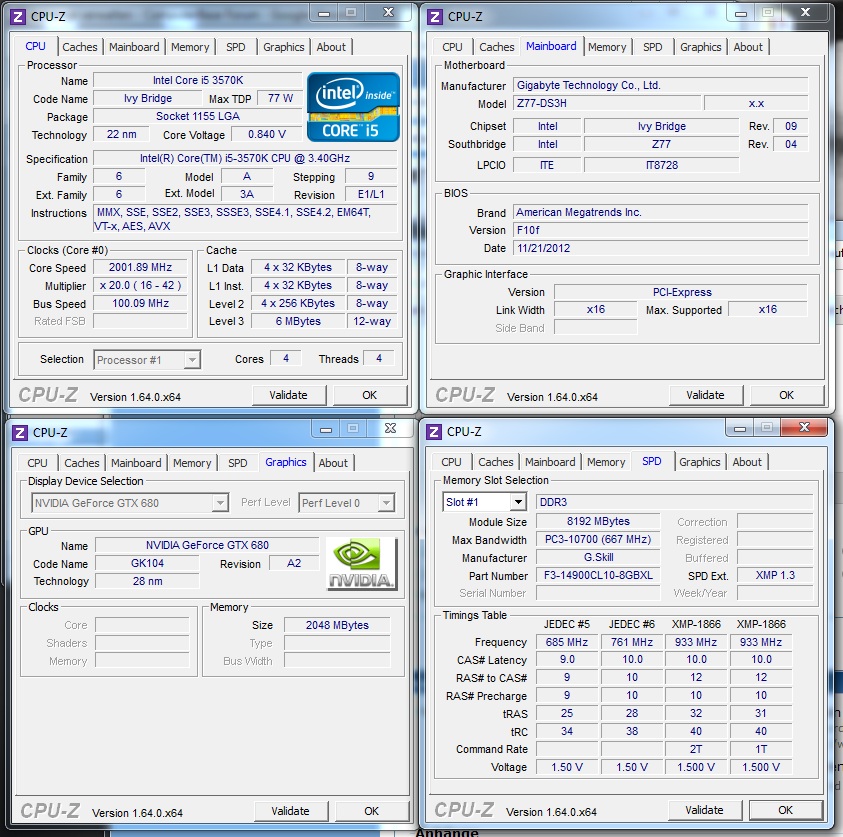Image resolution: width=843 pixels, height=837 pixels.
Task: Click the Graphic Interface Version PCI-Express
Action: tap(681, 292)
